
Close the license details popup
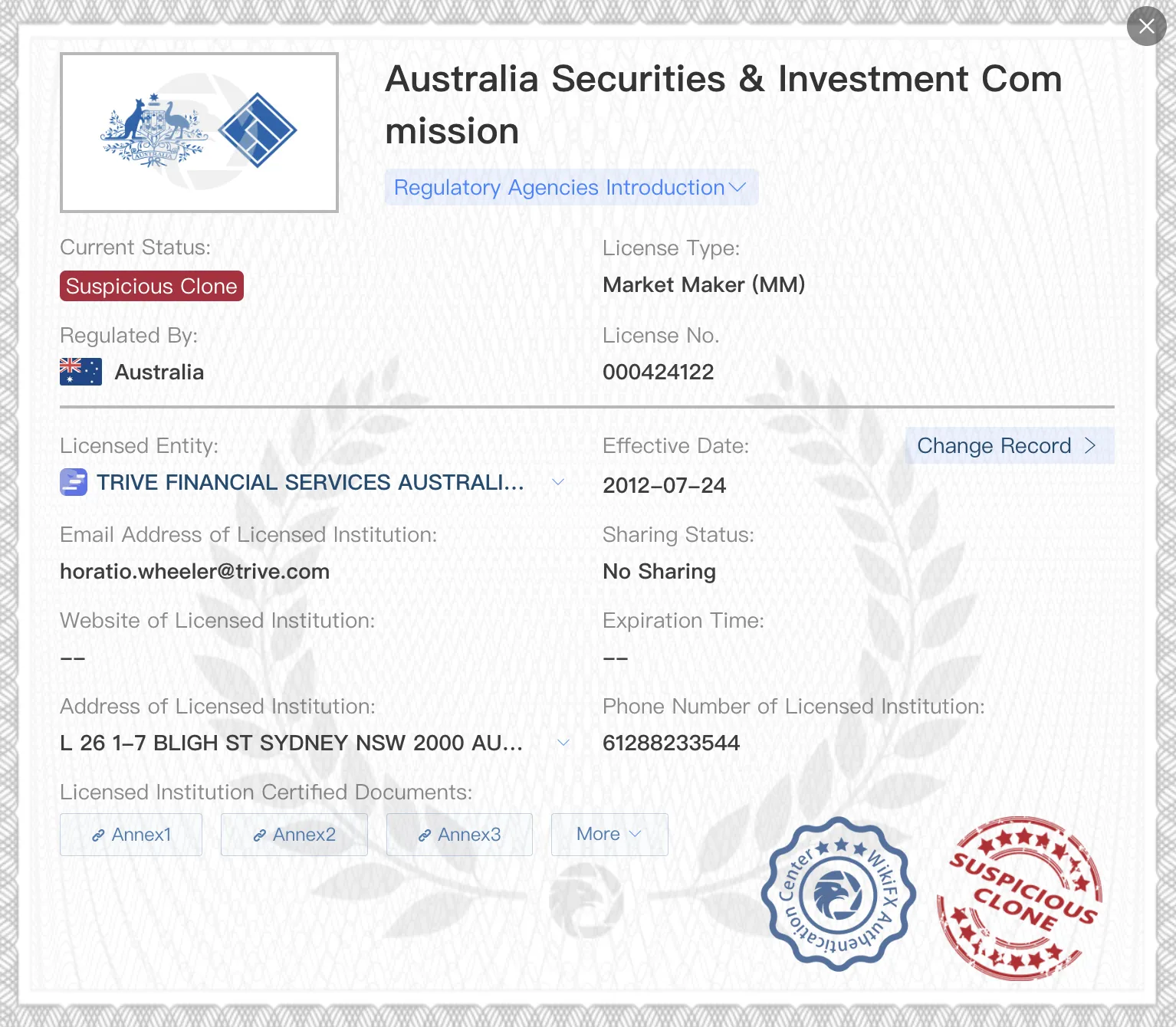(1146, 26)
